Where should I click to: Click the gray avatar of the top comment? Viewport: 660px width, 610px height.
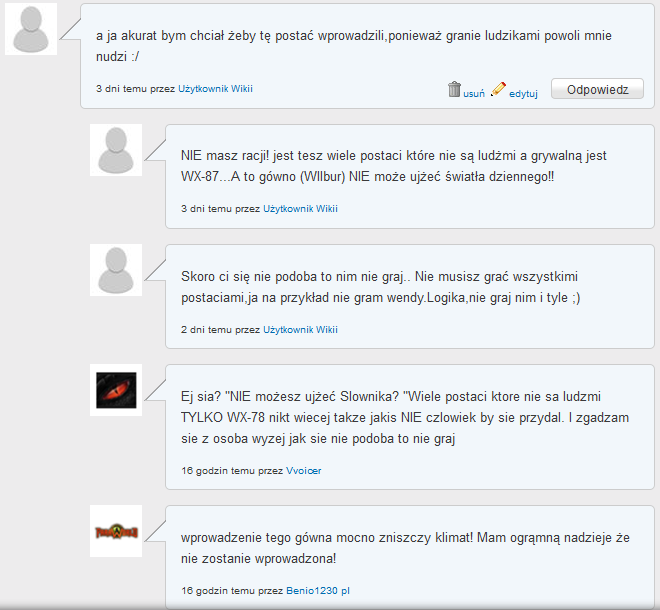coord(31,30)
